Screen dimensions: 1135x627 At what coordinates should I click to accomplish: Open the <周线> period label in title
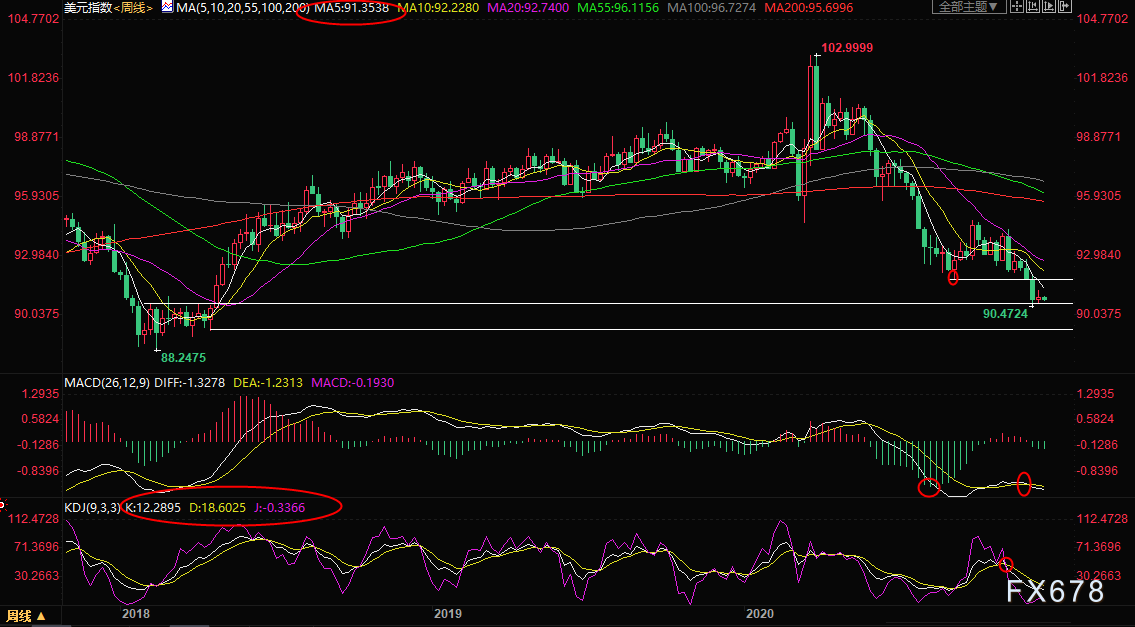[x=134, y=8]
